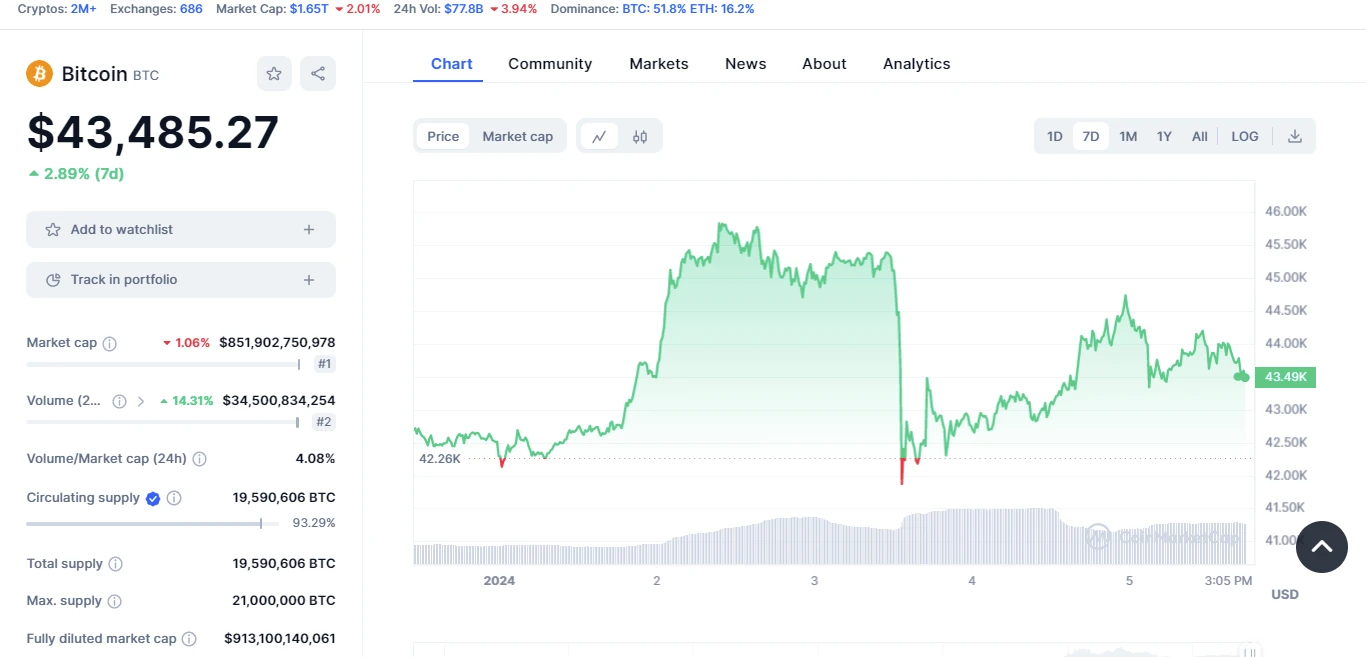Click market cap value $851,902,750,978
Screen dimensions: 1366x657
click(x=277, y=343)
